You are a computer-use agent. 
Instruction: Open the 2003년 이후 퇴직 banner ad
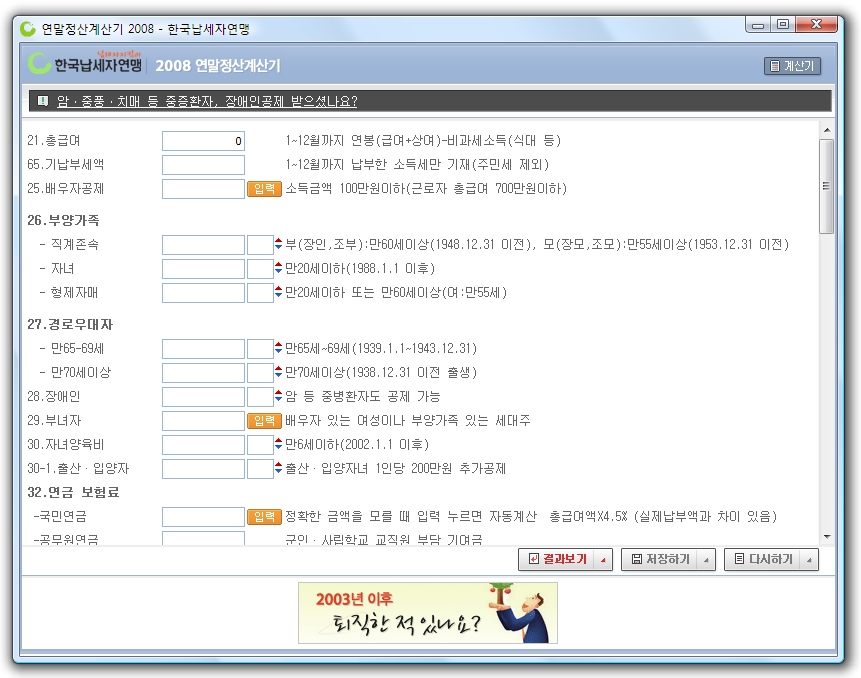coord(428,613)
